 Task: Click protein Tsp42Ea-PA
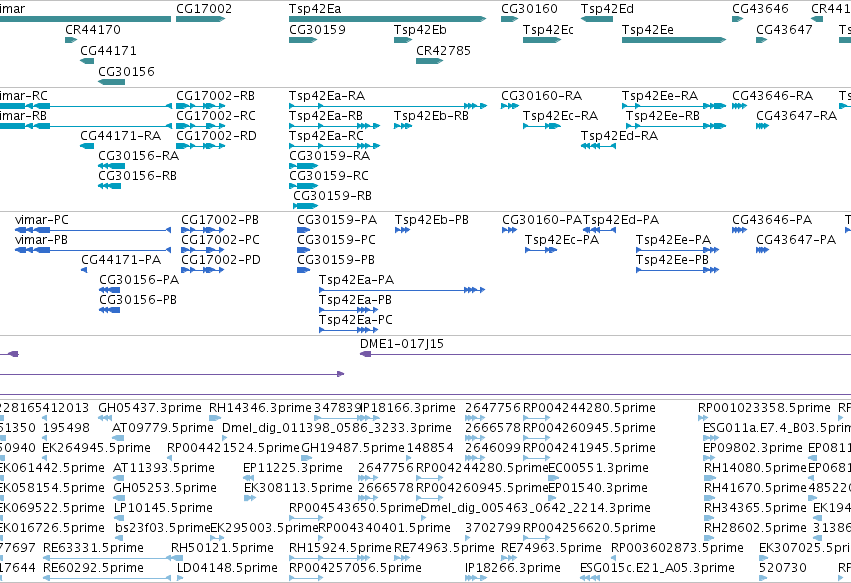click(356, 280)
